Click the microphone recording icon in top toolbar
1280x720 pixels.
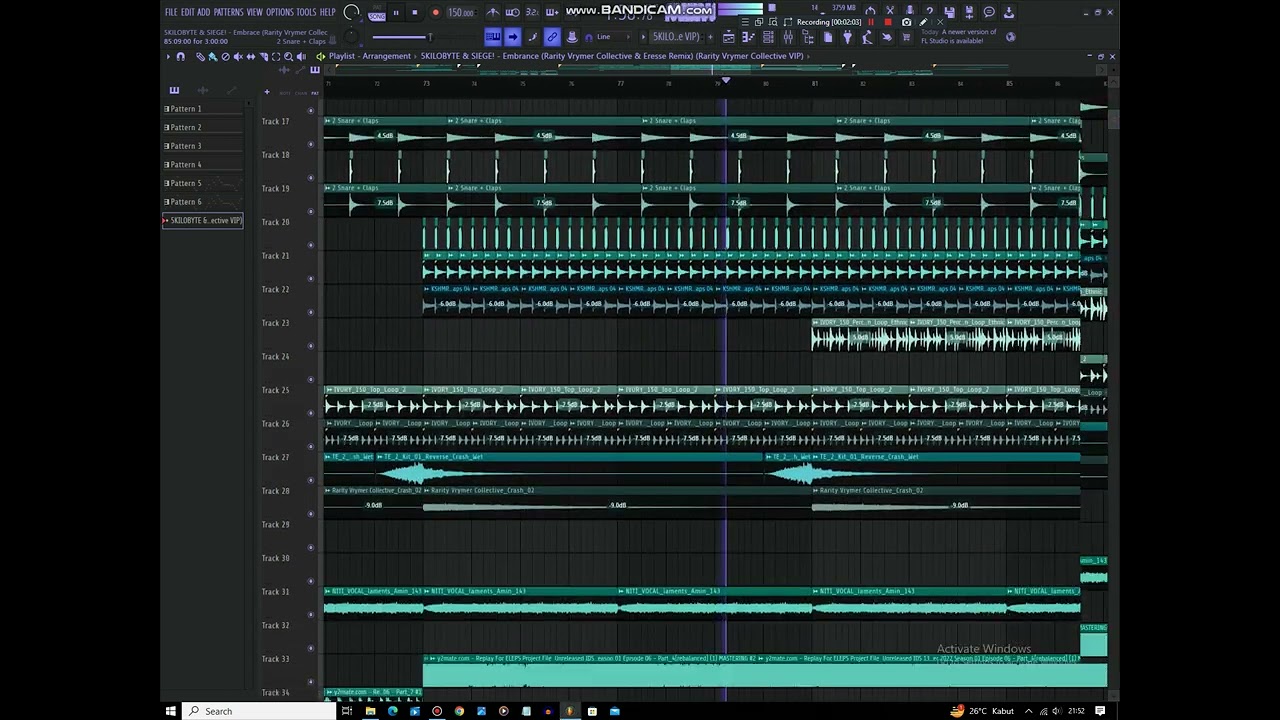(x=910, y=12)
